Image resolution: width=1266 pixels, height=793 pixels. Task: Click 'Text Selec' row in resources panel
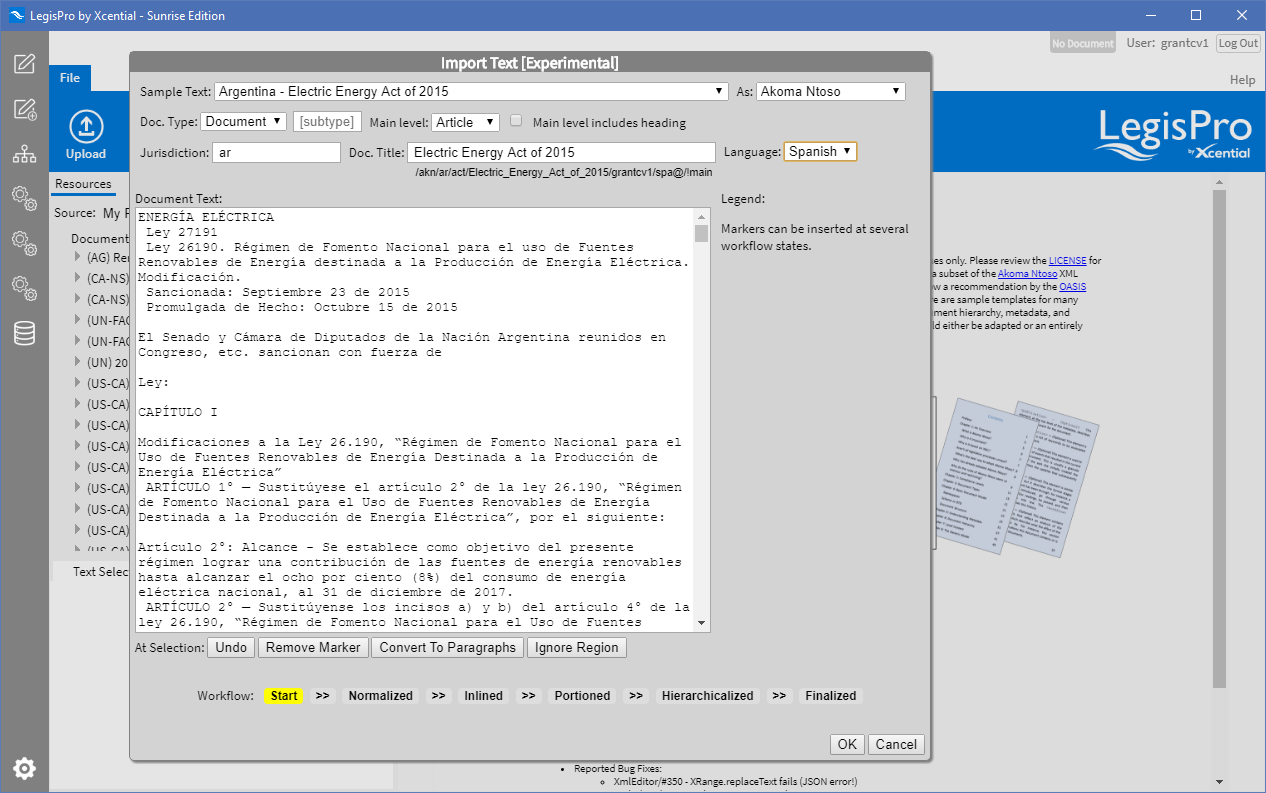pyautogui.click(x=101, y=571)
